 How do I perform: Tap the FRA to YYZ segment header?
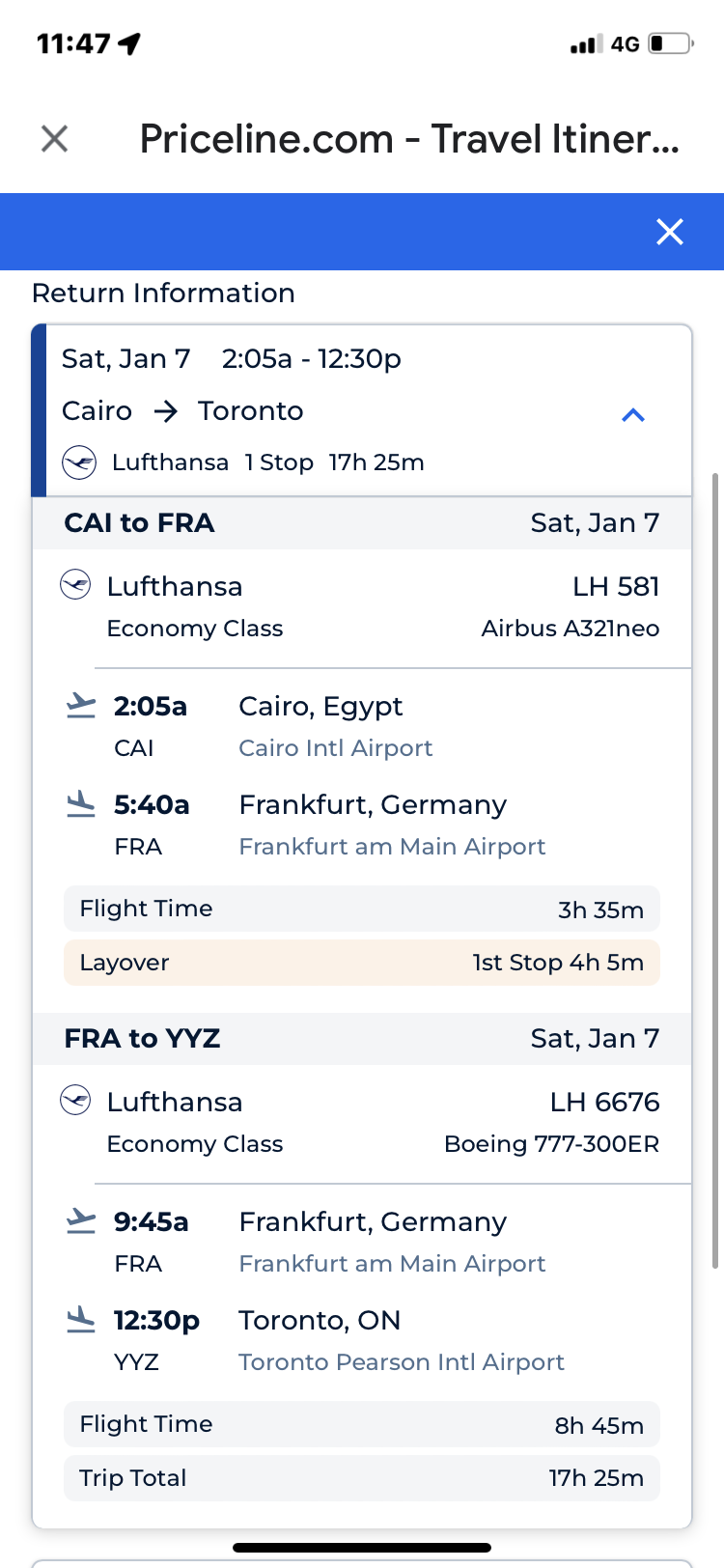[362, 1039]
